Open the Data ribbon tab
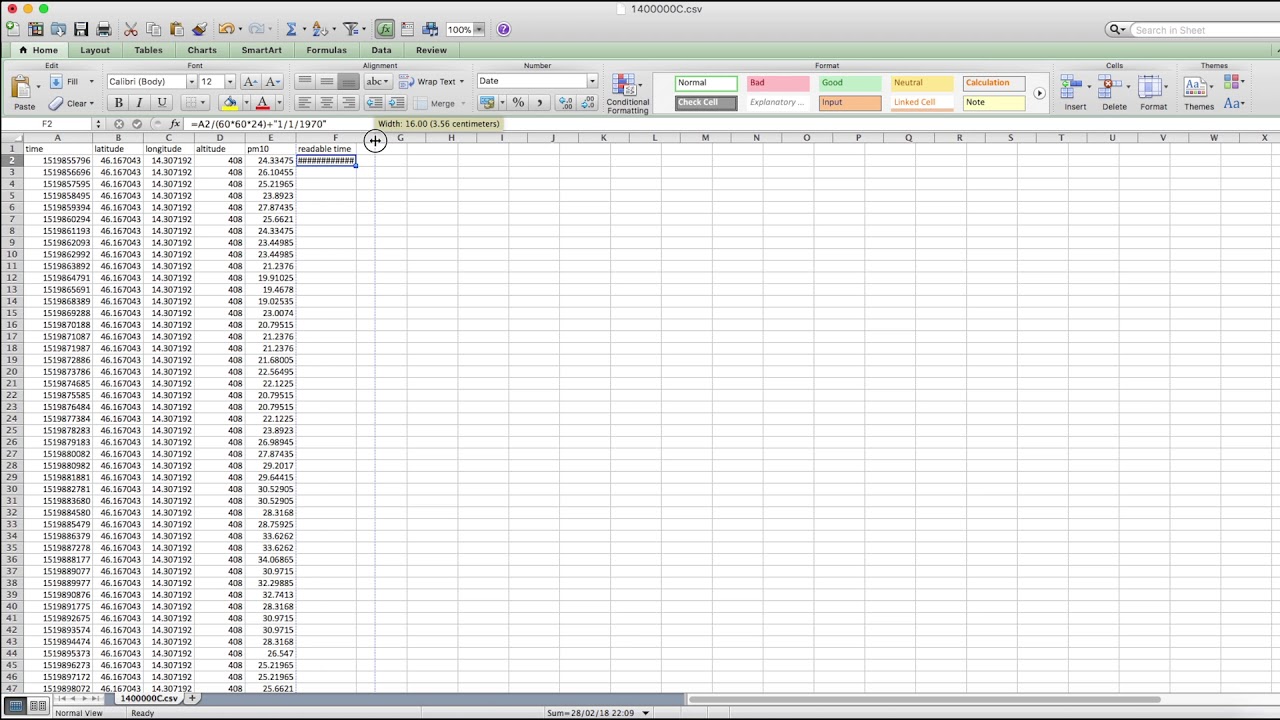This screenshot has width=1280, height=720. click(381, 50)
